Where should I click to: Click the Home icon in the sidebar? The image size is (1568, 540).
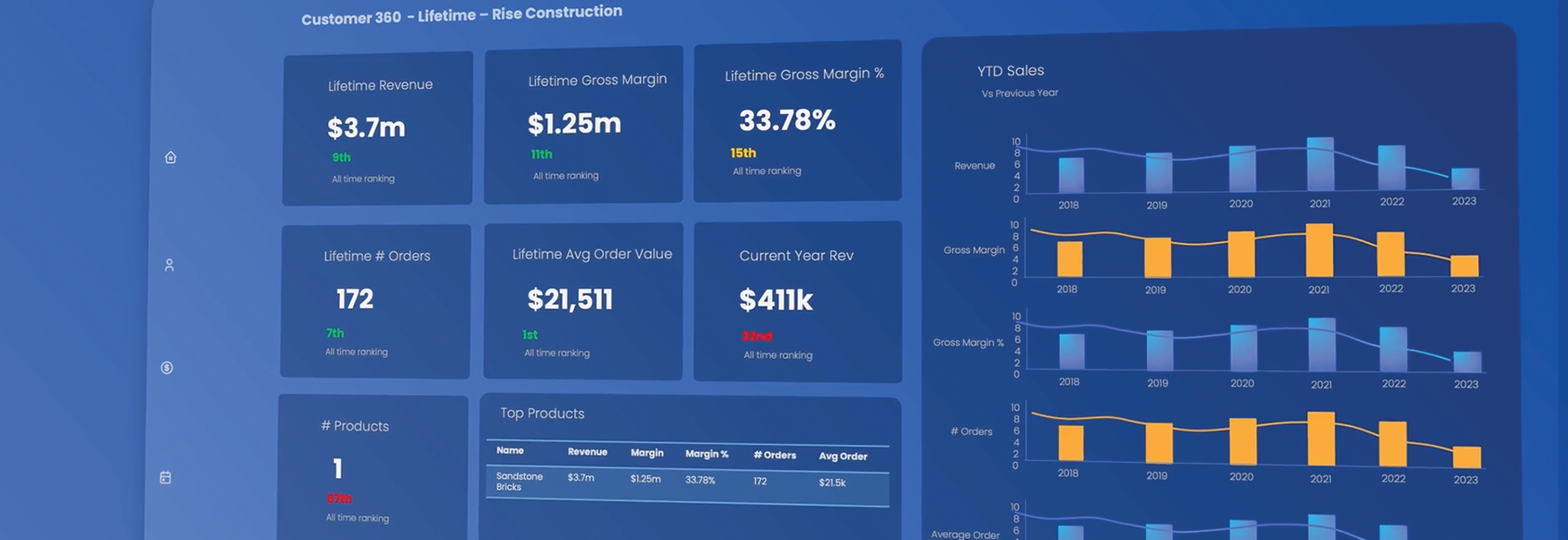pos(171,158)
